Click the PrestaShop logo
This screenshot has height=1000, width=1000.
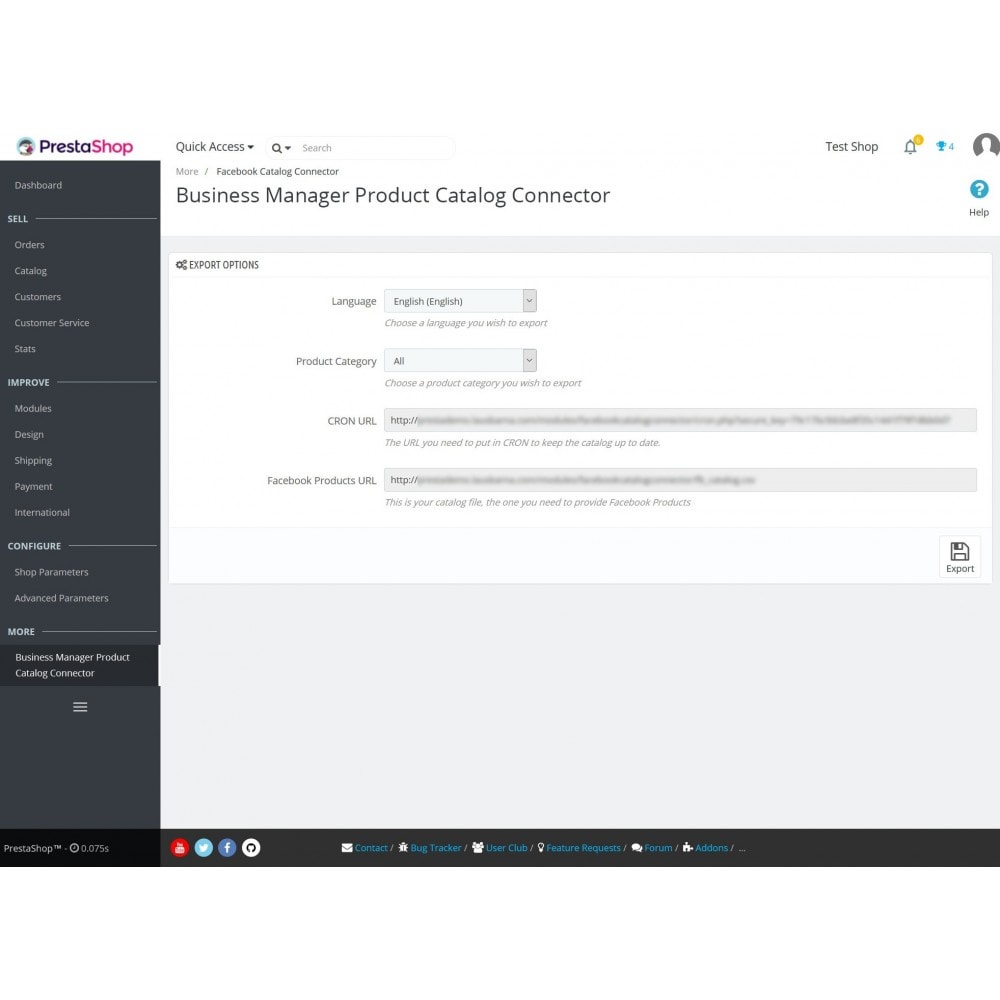tap(75, 147)
